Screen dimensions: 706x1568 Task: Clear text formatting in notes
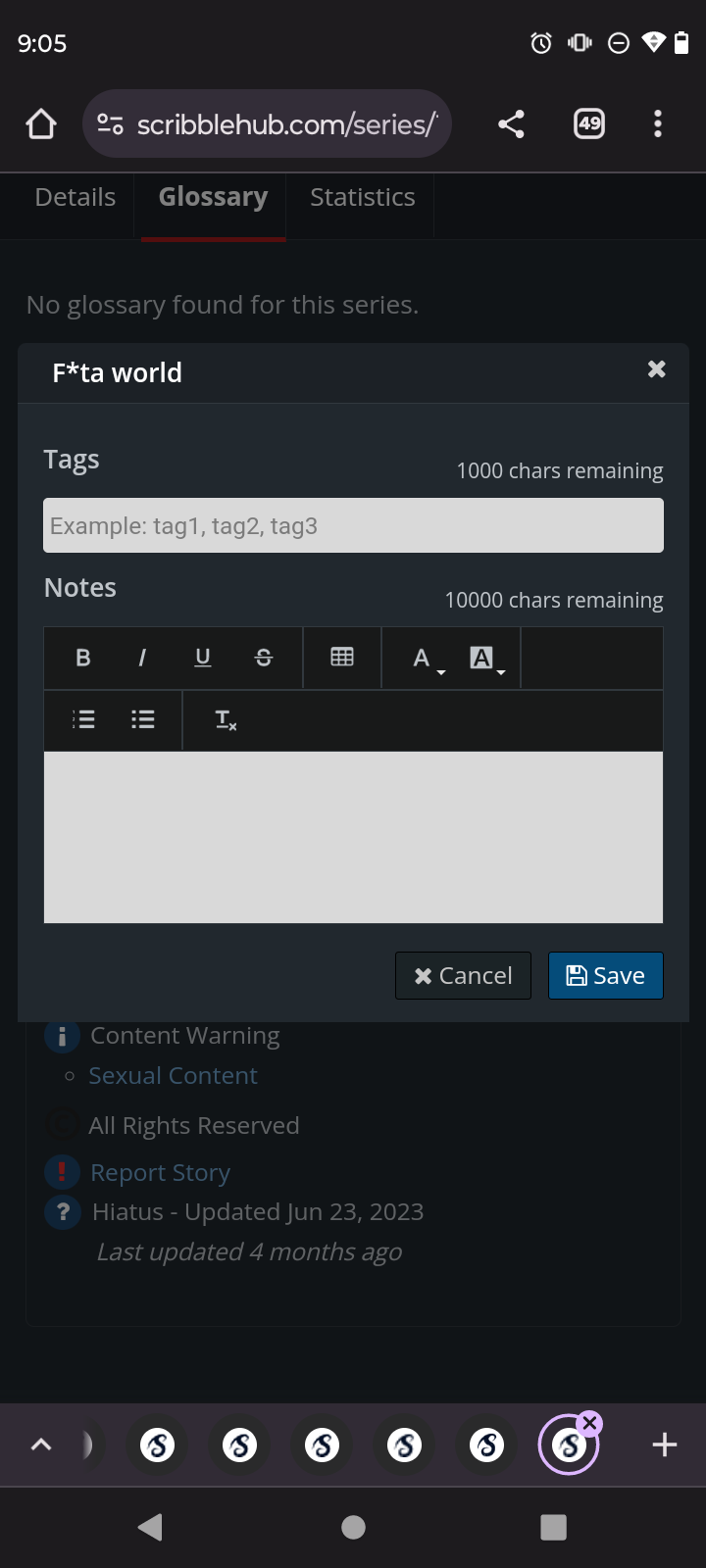(x=226, y=720)
